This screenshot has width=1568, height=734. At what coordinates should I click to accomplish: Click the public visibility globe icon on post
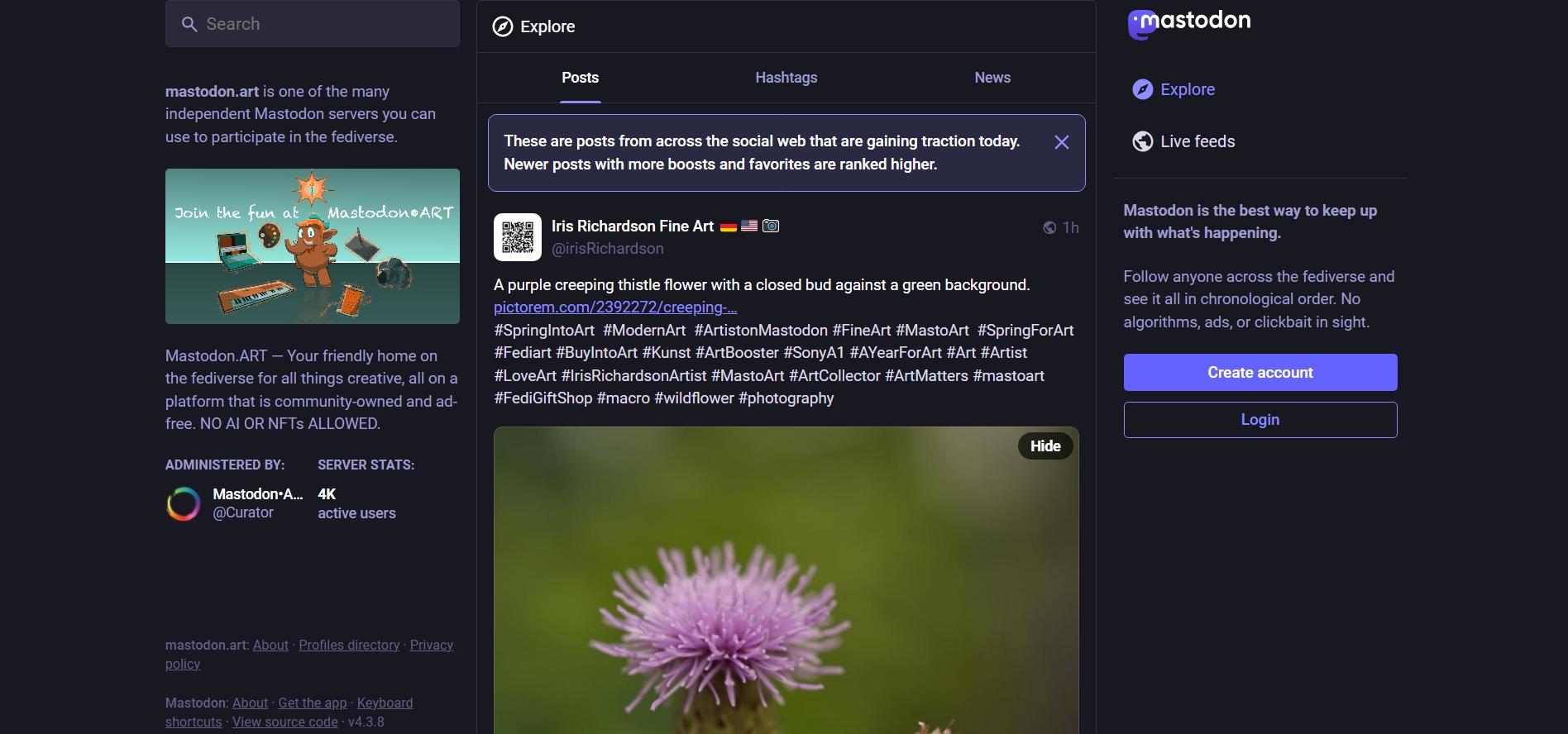pyautogui.click(x=1049, y=228)
